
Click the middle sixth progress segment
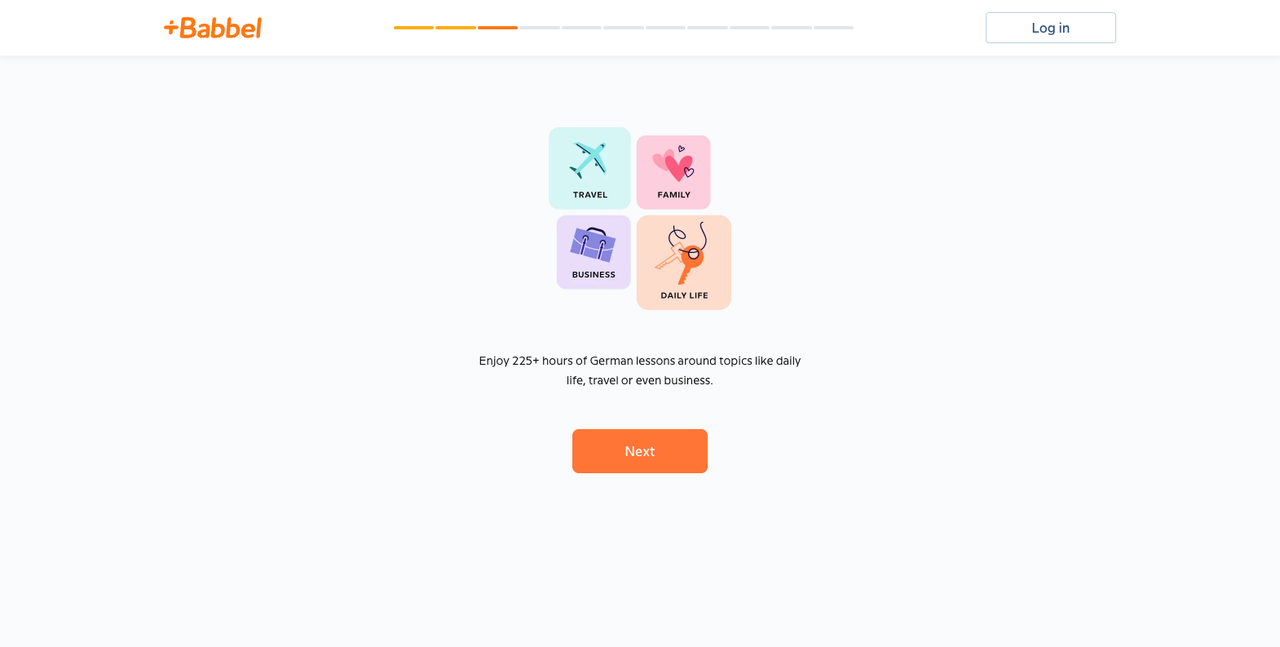[624, 28]
